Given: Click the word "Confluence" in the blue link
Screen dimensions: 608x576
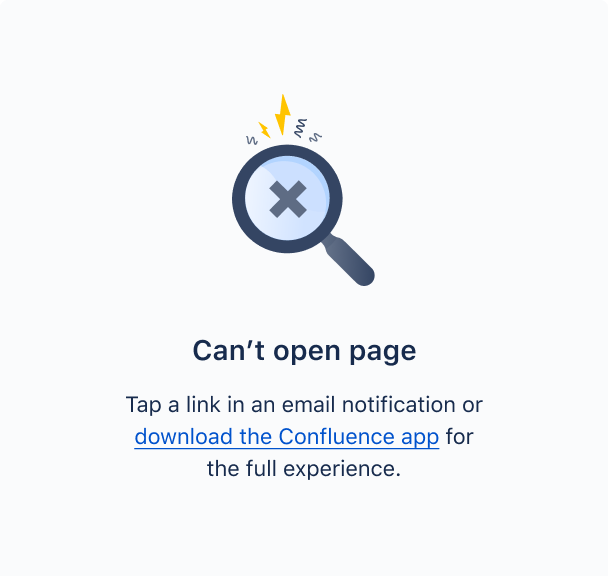Looking at the screenshot, I should [336, 436].
